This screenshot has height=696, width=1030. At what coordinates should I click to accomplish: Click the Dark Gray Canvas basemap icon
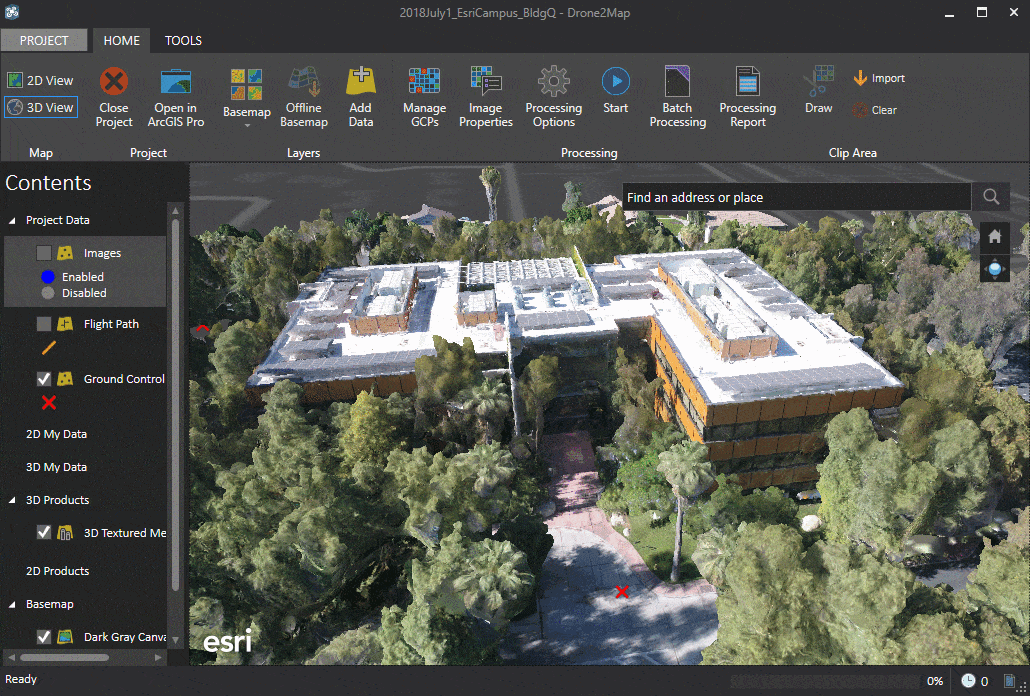click(64, 636)
